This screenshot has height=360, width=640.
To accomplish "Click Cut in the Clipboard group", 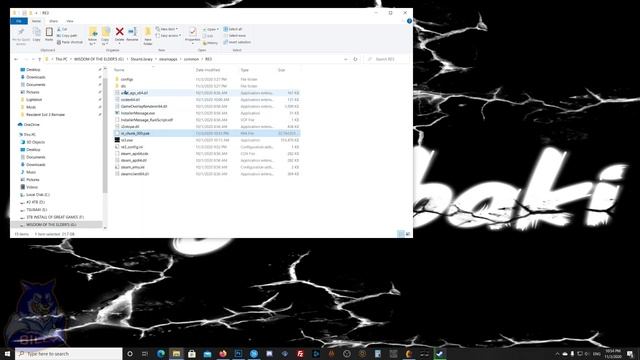I will coord(62,29).
